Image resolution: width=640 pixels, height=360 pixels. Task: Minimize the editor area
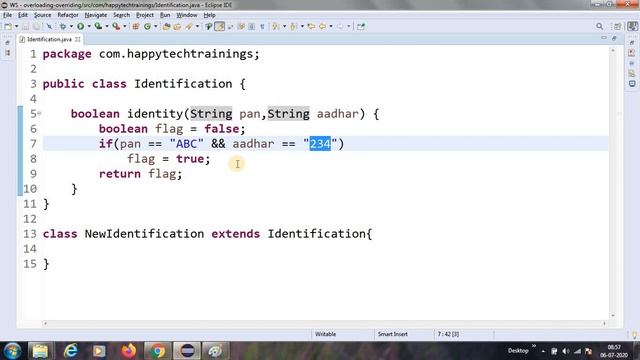[x=604, y=38]
